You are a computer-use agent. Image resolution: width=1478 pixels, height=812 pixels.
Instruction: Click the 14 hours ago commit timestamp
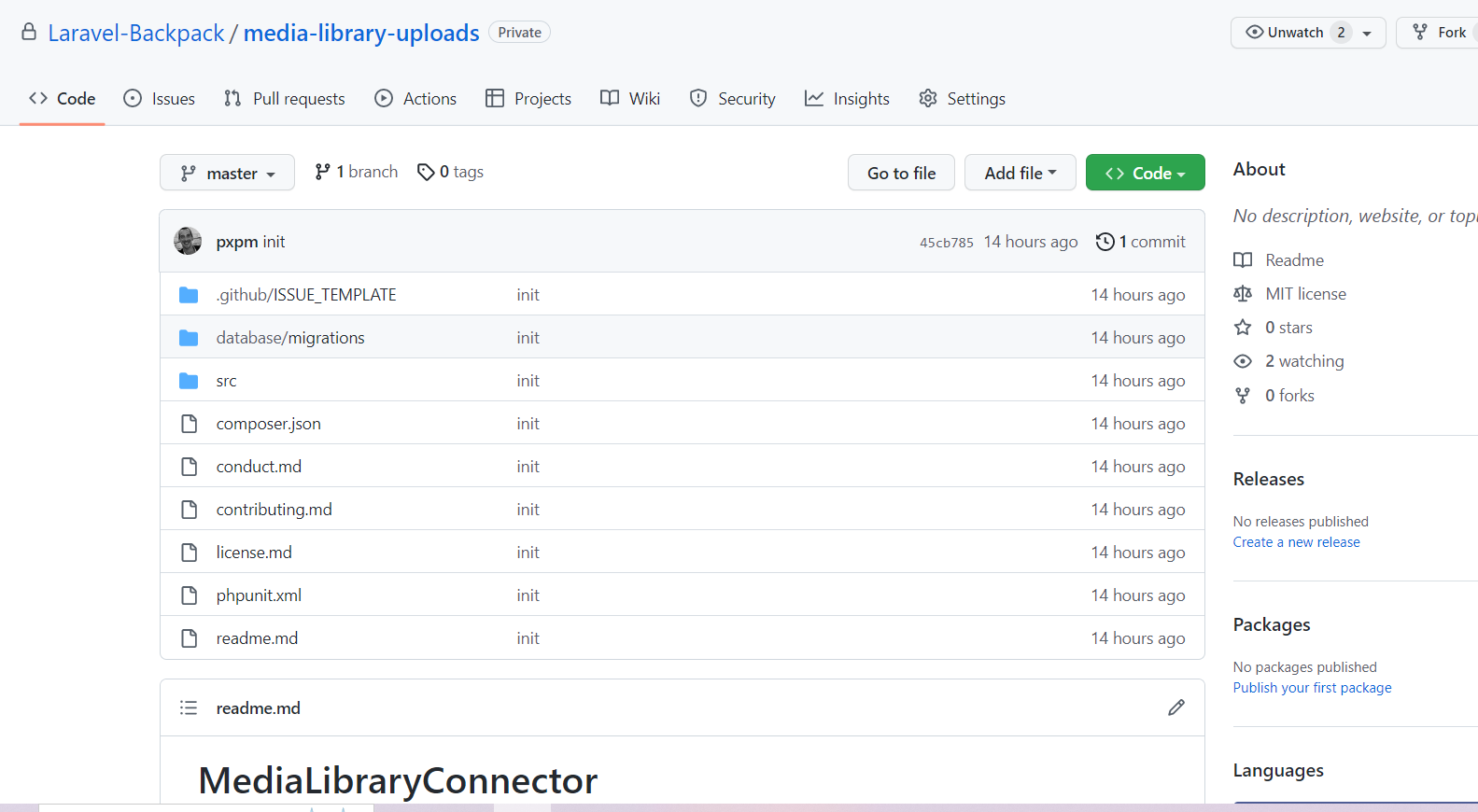1031,242
